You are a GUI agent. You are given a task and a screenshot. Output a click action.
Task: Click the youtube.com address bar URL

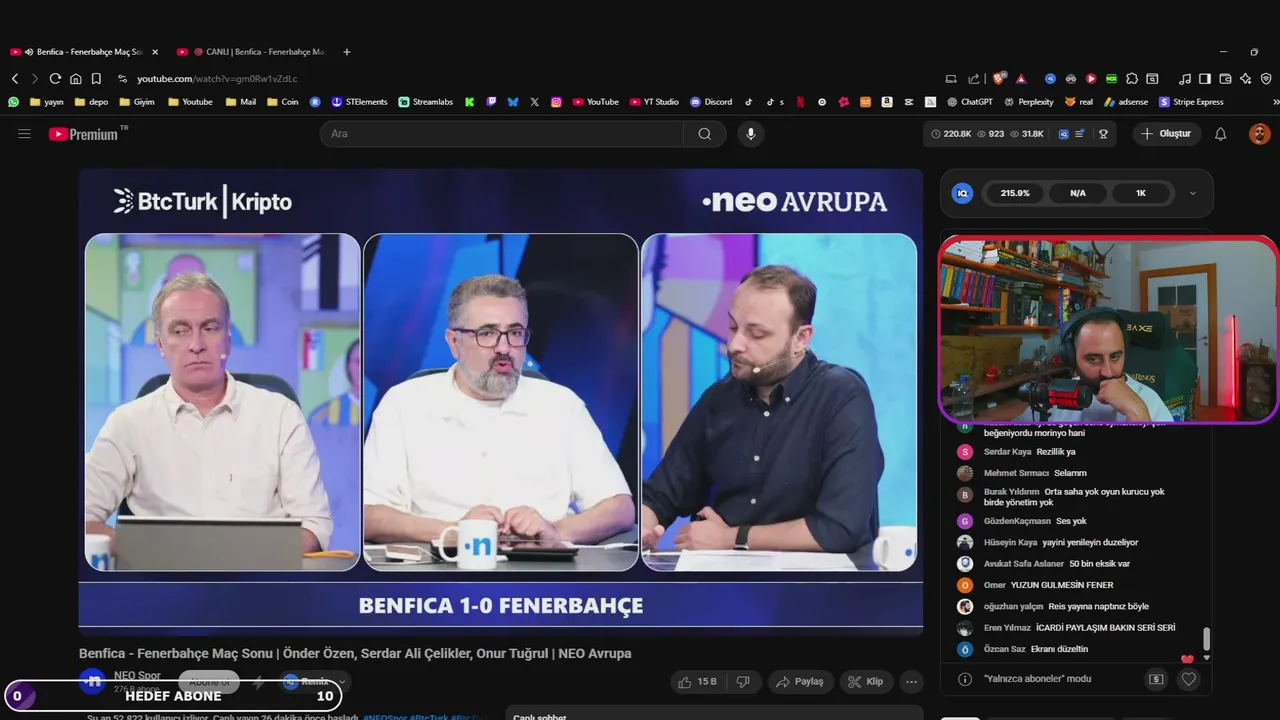[x=217, y=79]
